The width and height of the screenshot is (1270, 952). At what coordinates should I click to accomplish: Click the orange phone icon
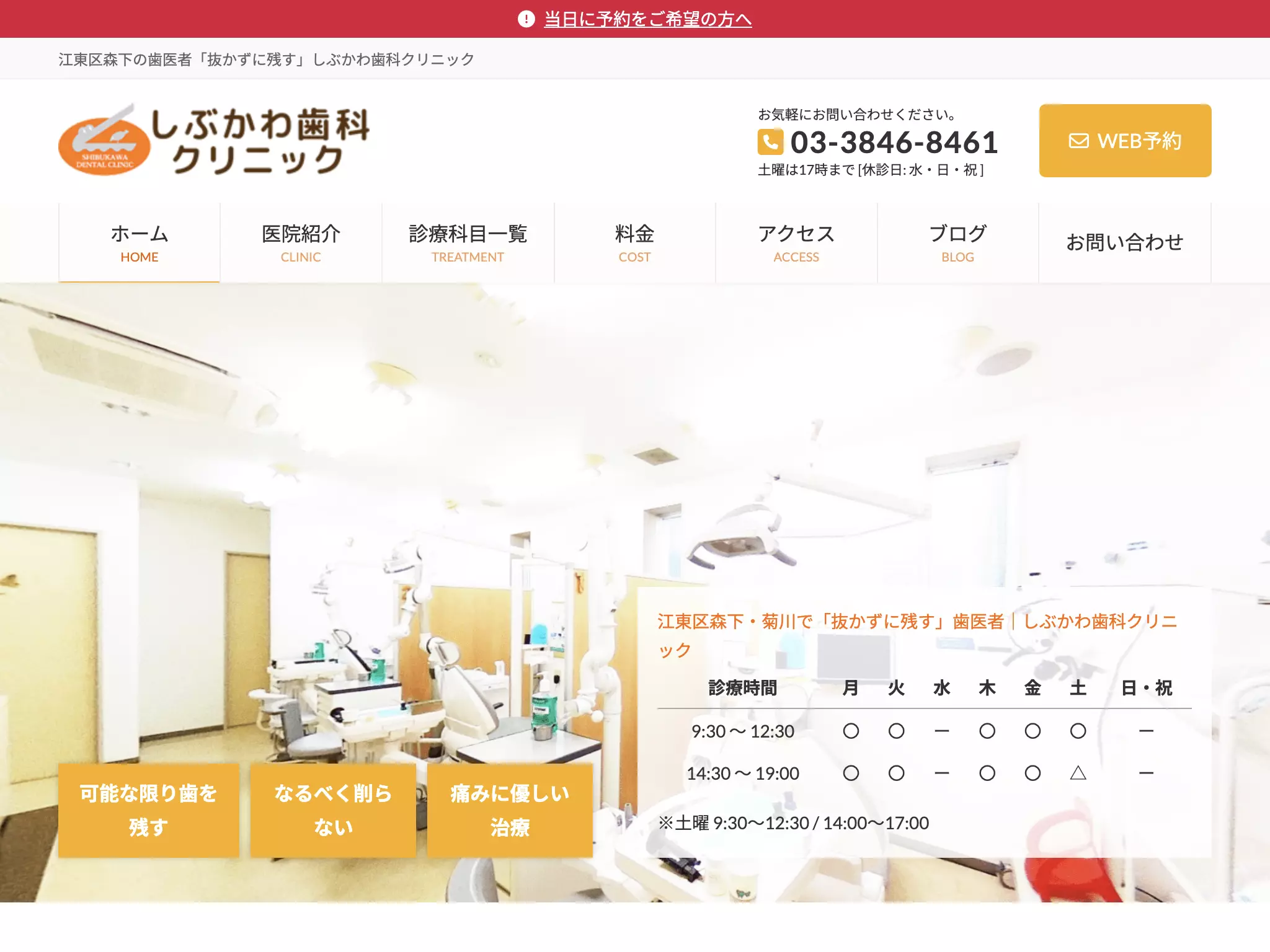(770, 142)
